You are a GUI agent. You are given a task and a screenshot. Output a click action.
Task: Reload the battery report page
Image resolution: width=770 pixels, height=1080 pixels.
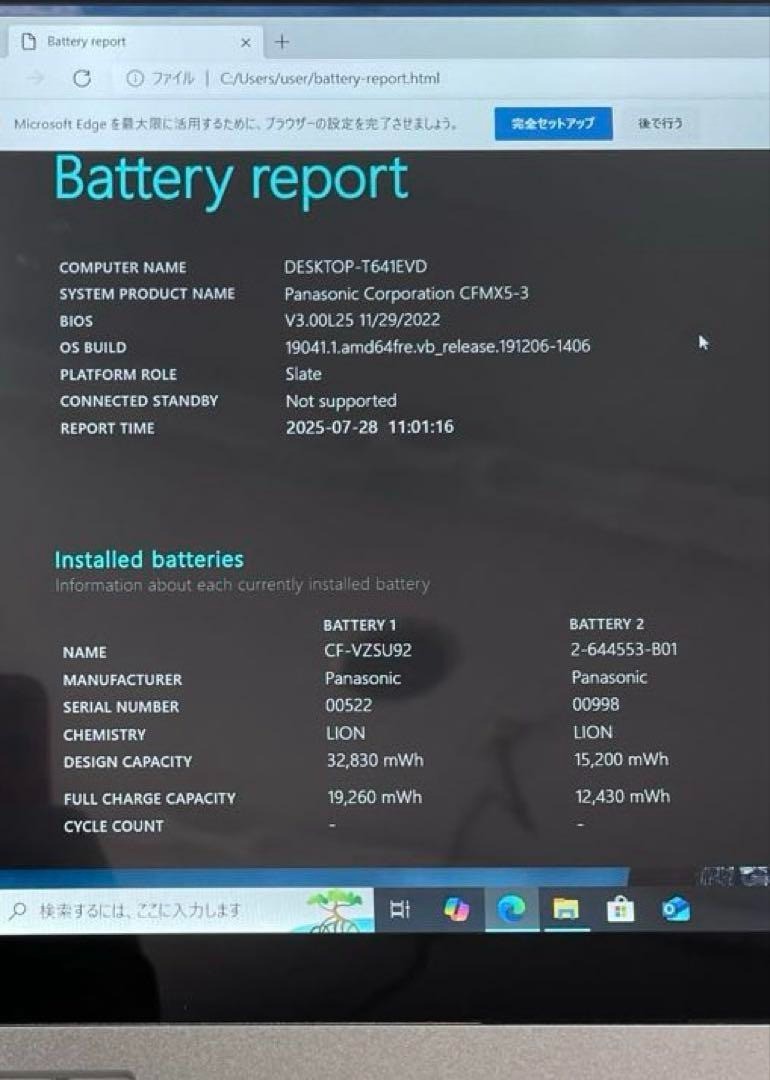coord(82,79)
